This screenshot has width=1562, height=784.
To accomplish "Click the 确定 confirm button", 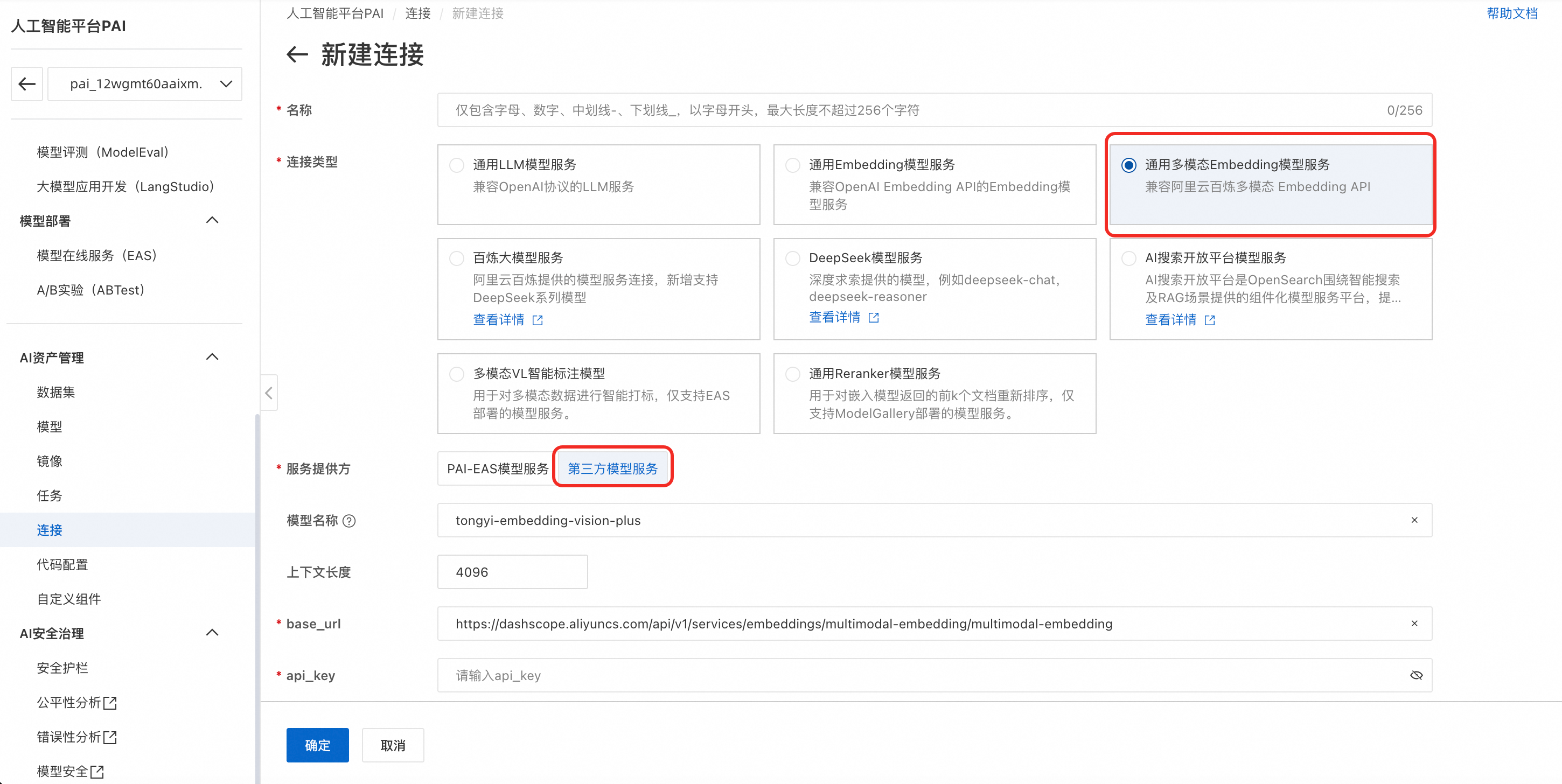I will point(317,745).
